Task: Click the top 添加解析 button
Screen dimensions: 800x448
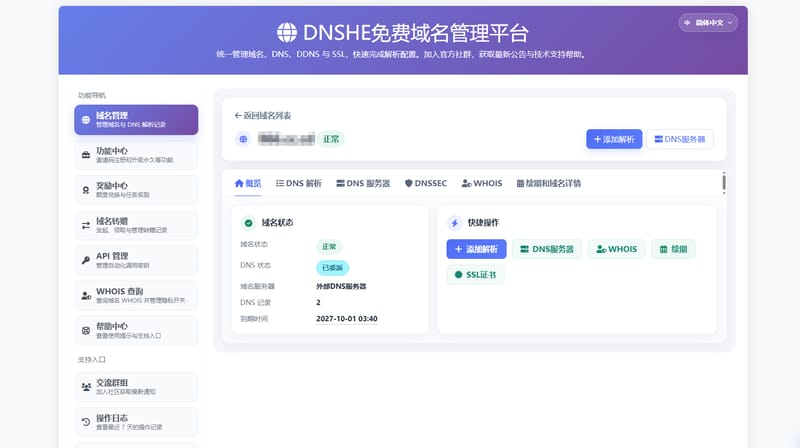Action: (x=614, y=139)
